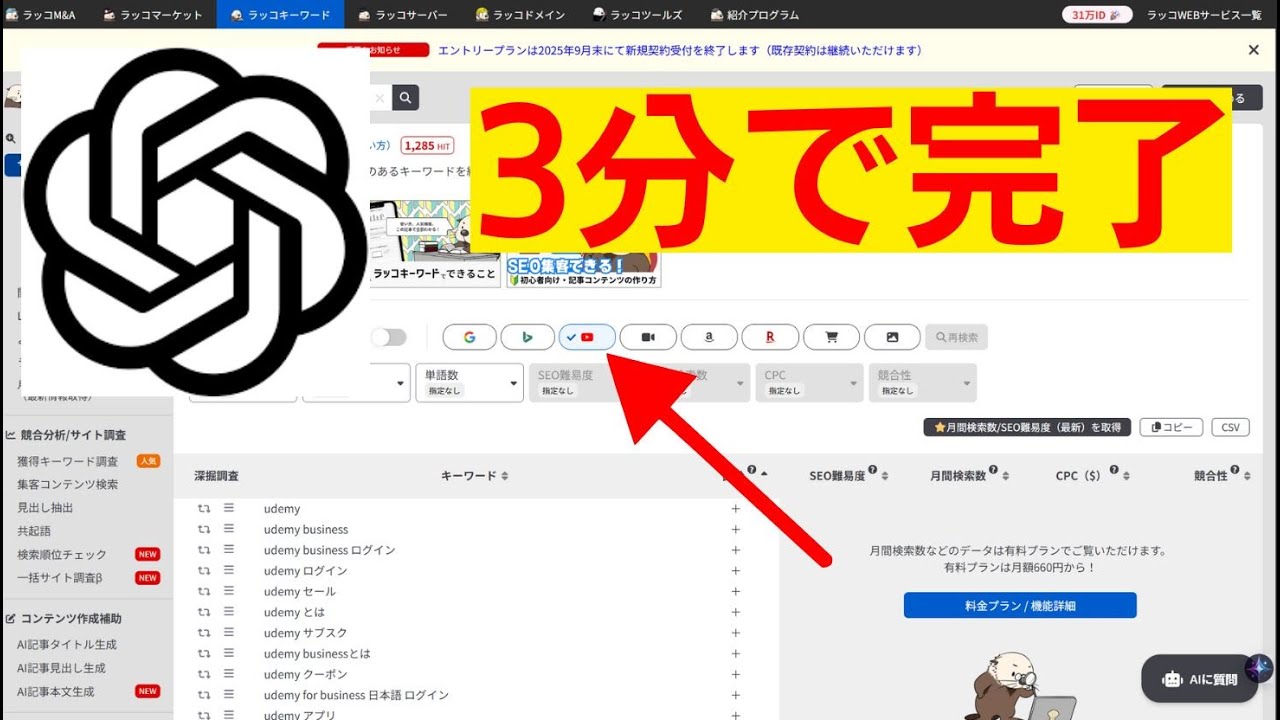Download results with the CSV button
Viewport: 1280px width, 720px height.
point(1231,427)
